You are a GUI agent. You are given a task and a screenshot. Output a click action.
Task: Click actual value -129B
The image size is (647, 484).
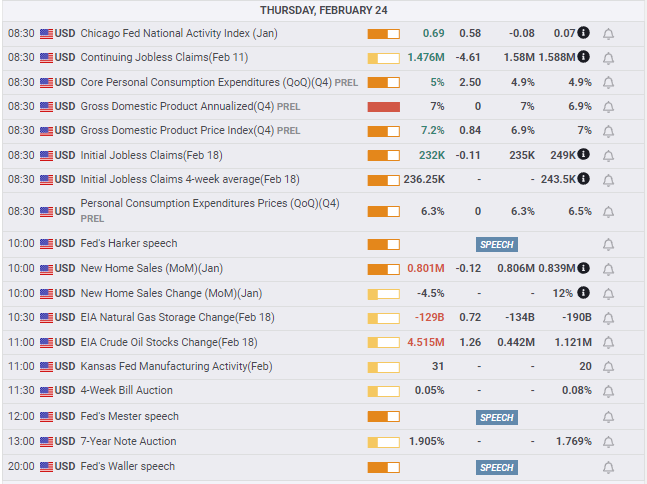pyautogui.click(x=430, y=317)
